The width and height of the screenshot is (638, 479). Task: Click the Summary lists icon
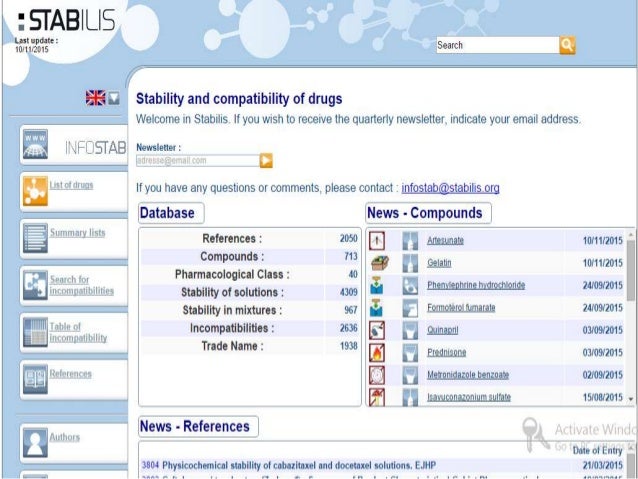(35, 238)
